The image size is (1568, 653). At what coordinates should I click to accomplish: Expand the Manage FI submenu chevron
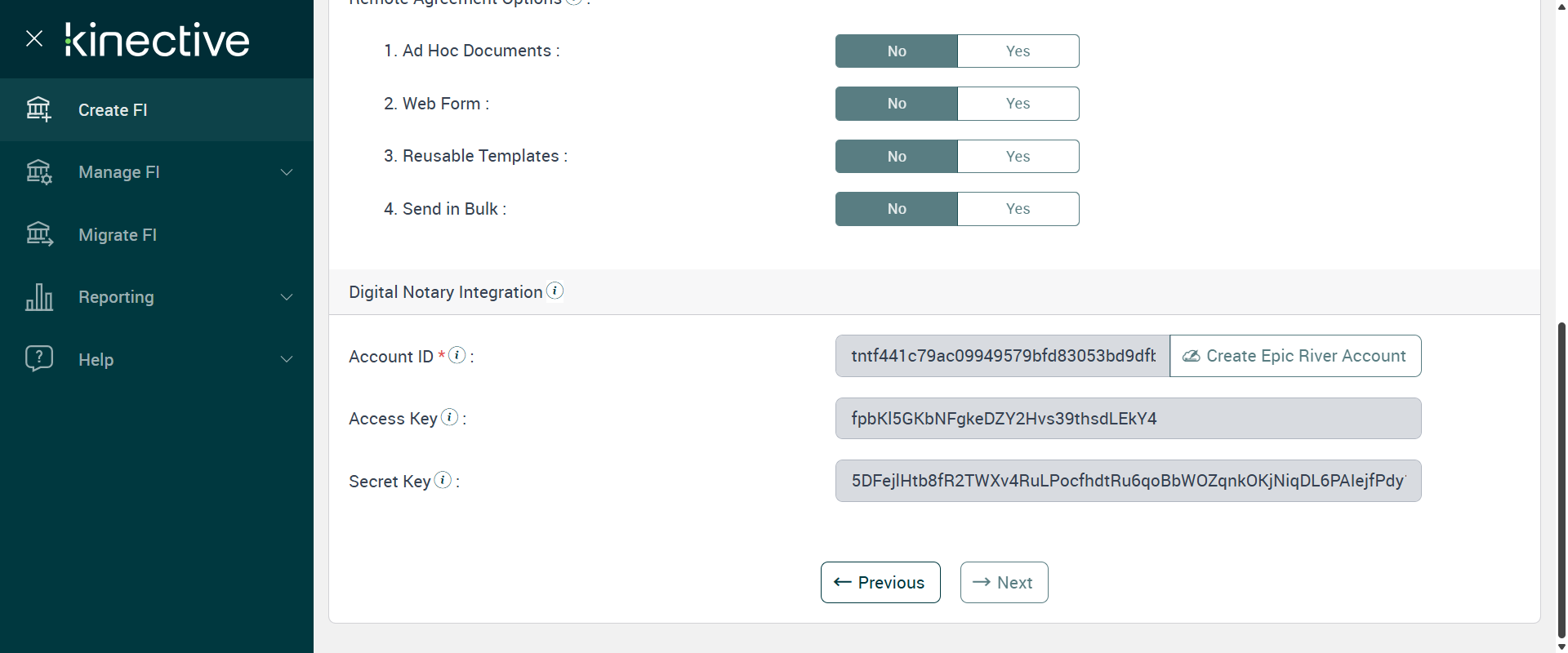click(287, 172)
